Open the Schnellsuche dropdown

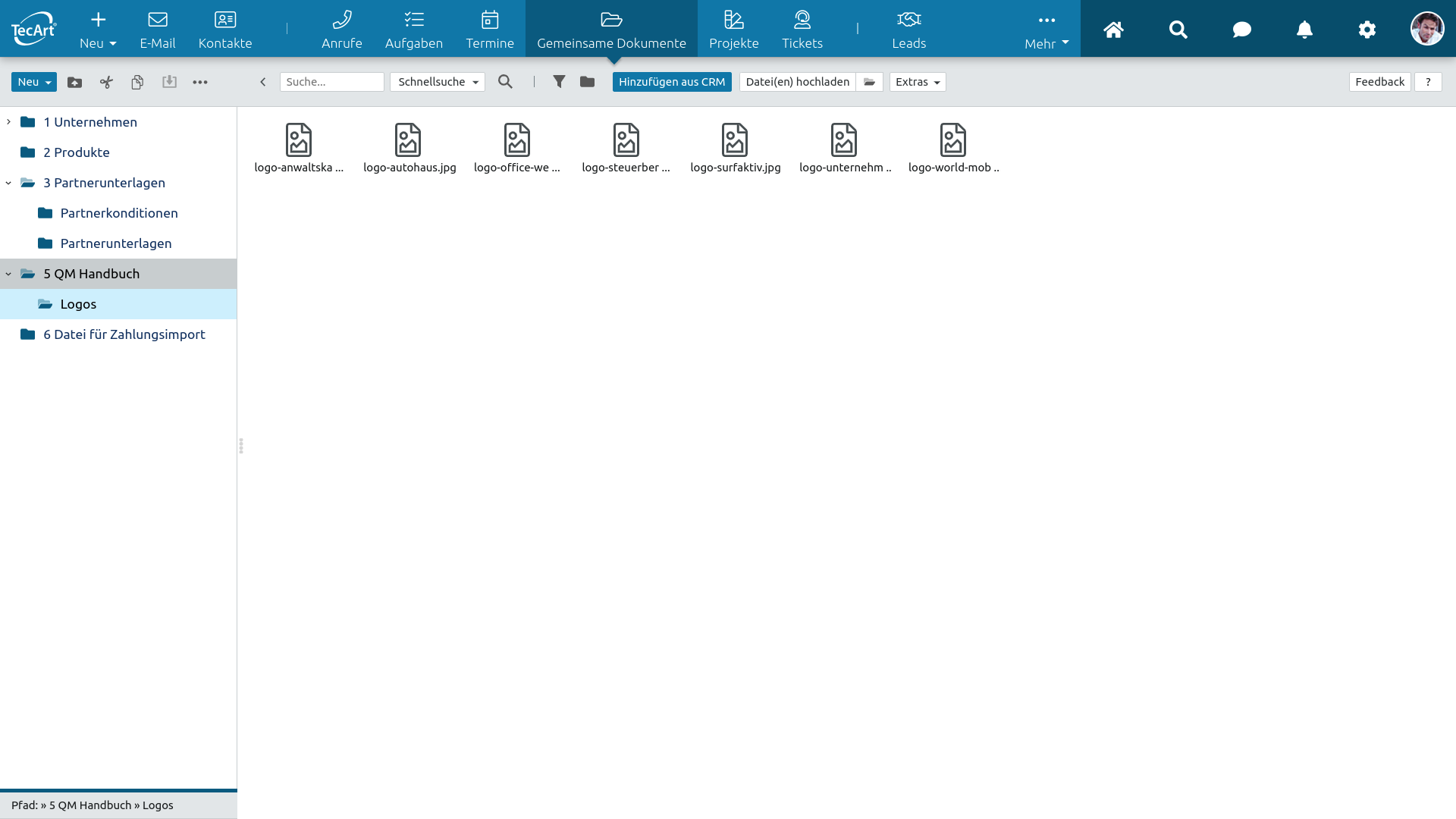coord(438,82)
